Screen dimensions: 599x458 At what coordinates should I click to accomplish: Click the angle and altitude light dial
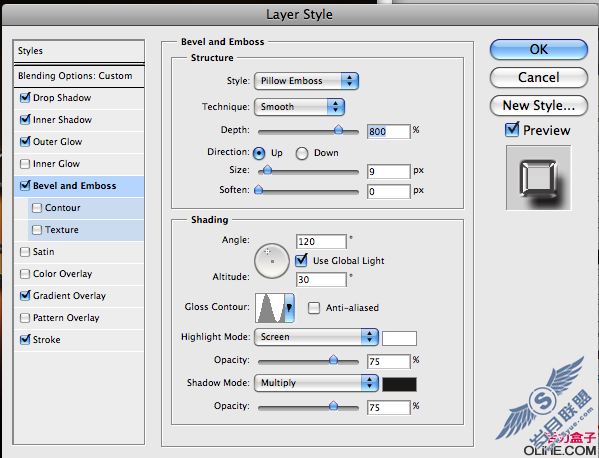point(272,261)
